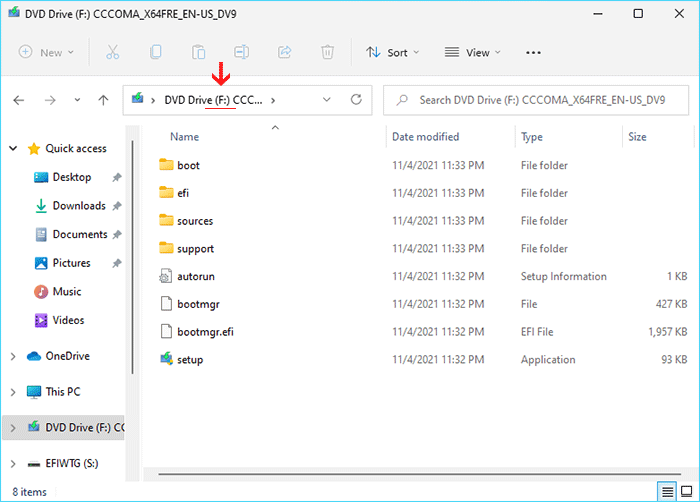
Task: Switch to details view layout button
Action: (667, 492)
